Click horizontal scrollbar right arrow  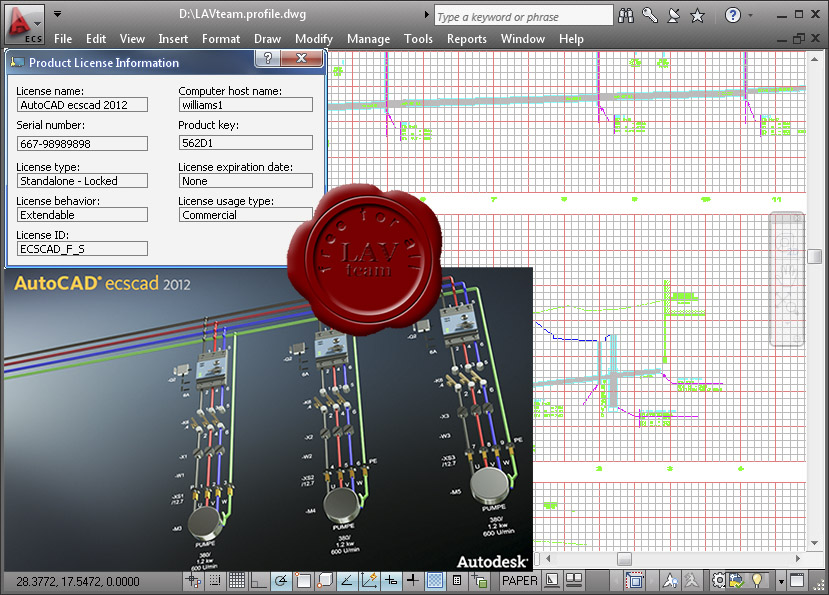click(798, 559)
